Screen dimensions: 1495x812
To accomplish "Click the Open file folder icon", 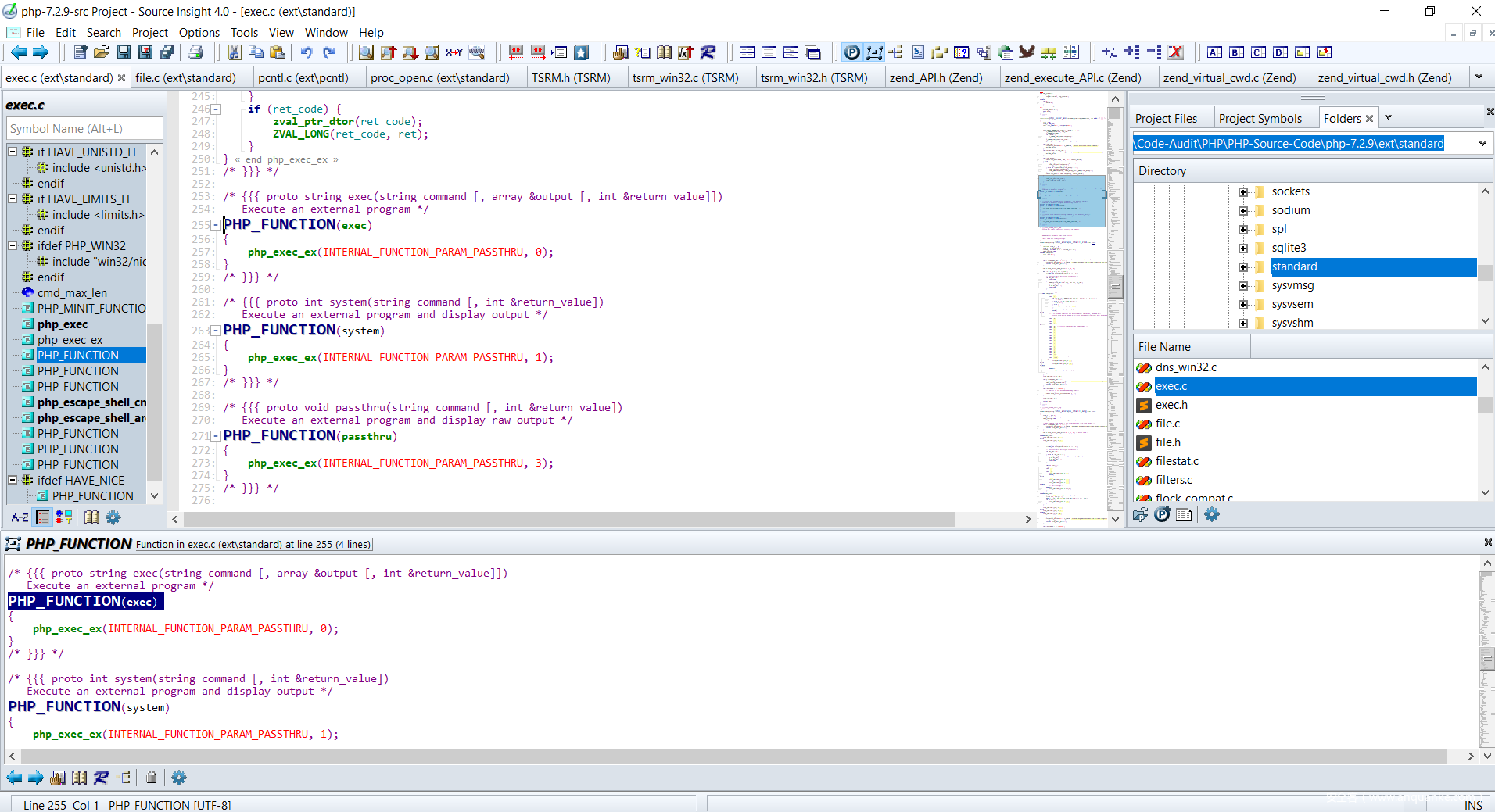I will tap(102, 52).
